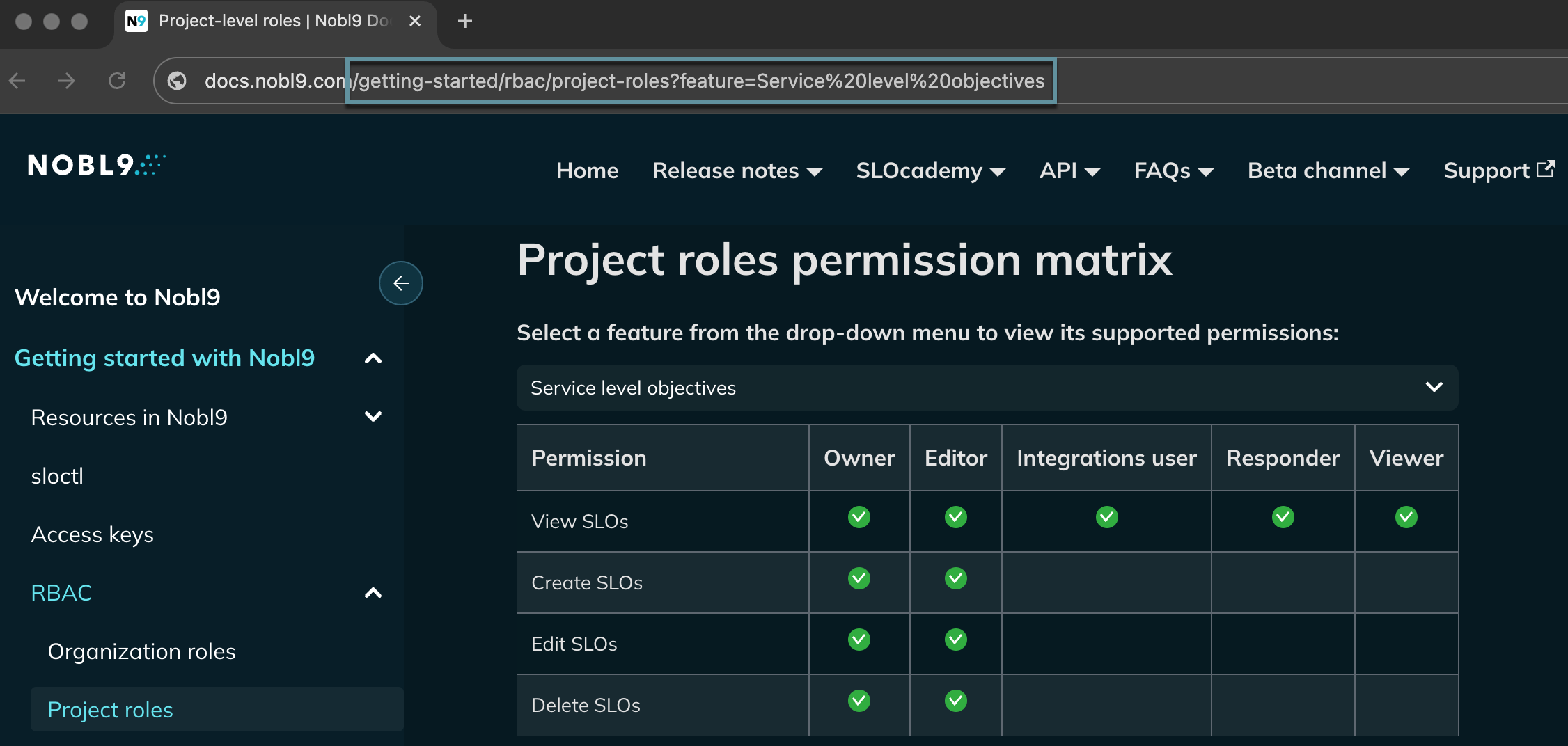Viewport: 1568px width, 746px height.
Task: Click the browser back arrow
Action: (17, 81)
